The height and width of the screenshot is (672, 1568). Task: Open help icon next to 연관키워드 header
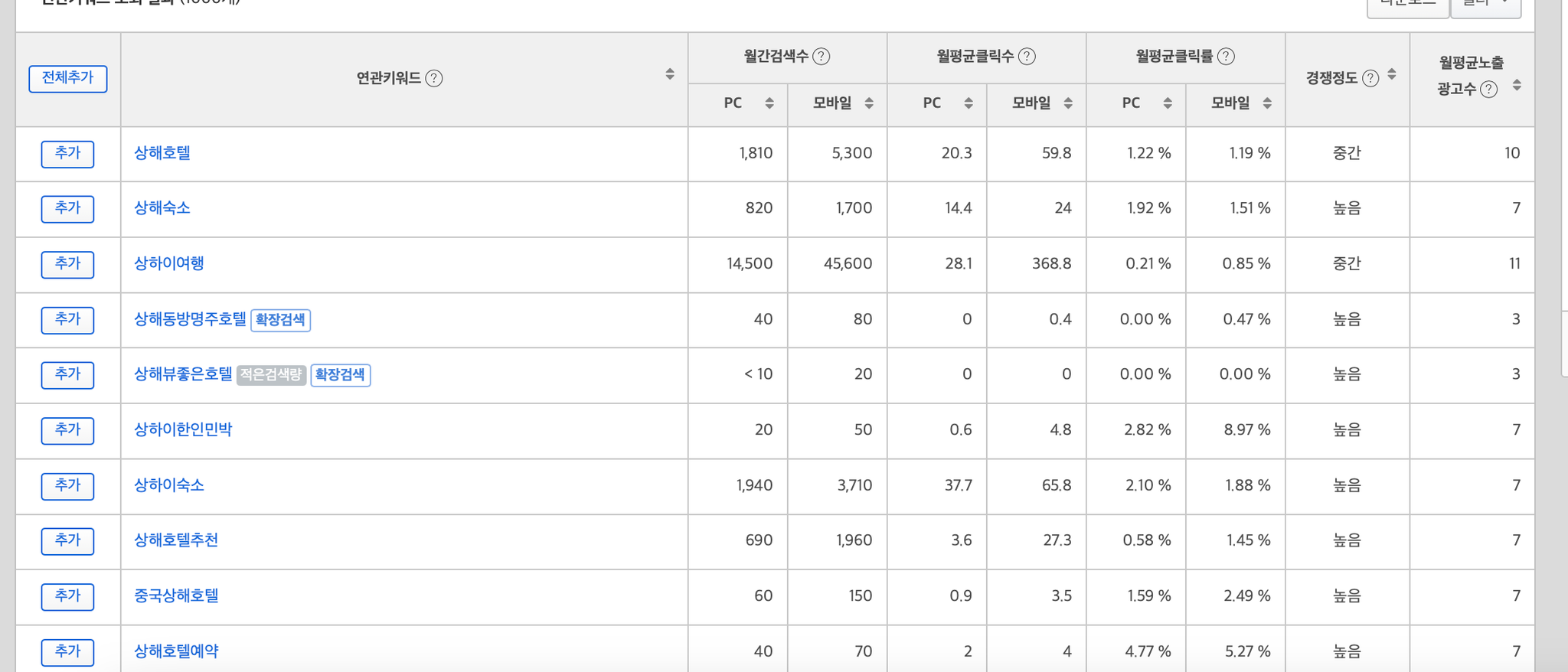tap(434, 78)
